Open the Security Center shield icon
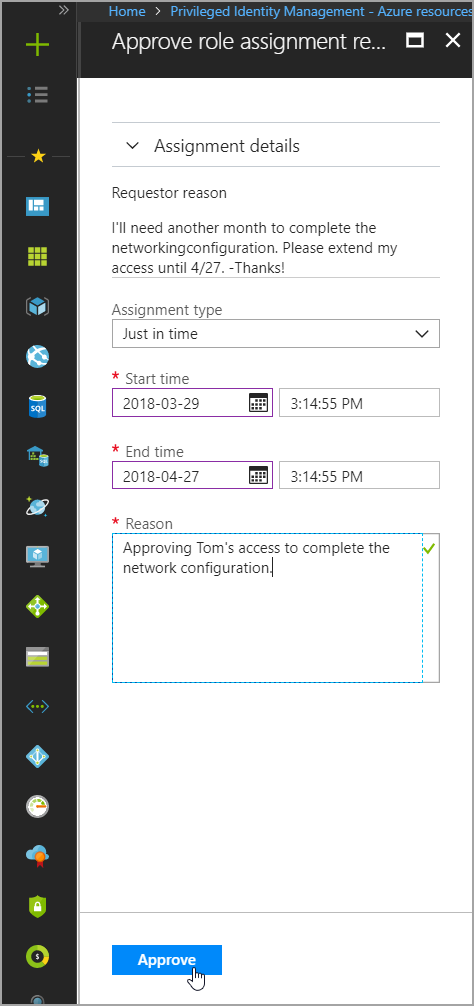Screen dimensions: 474x1006 pos(37,906)
